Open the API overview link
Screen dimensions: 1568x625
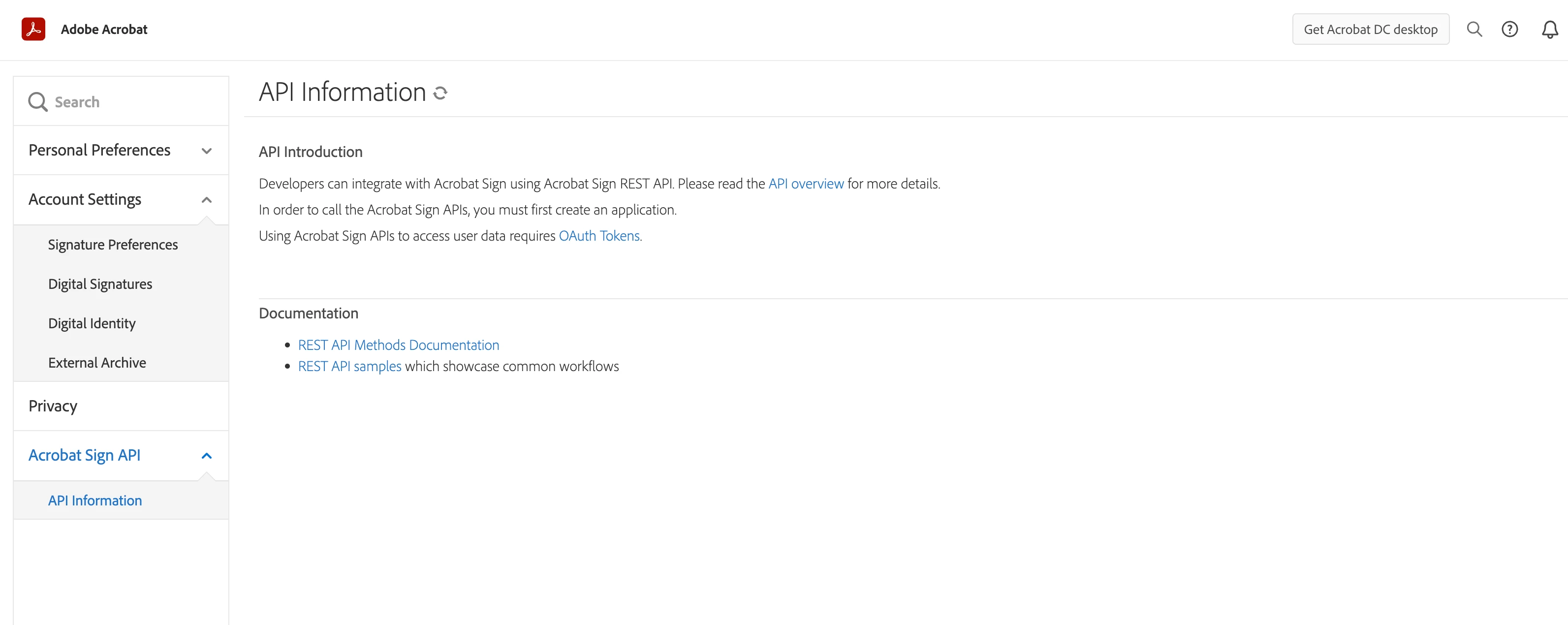[805, 184]
